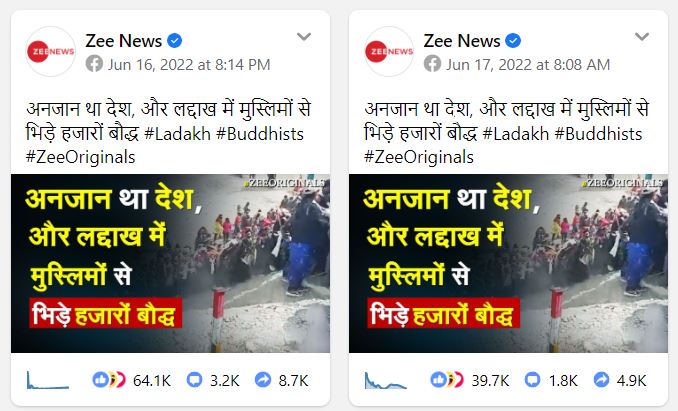Open the #Ladakh hashtag in left post

pos(177,134)
